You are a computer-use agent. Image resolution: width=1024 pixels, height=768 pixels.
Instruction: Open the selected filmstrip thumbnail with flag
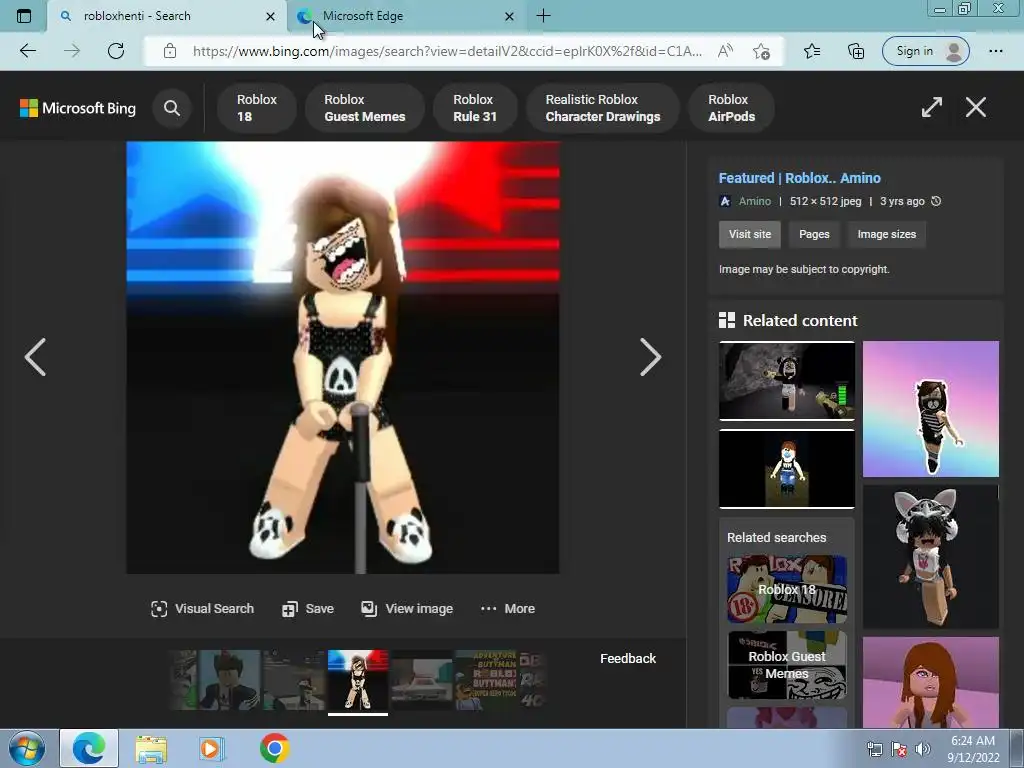(358, 680)
